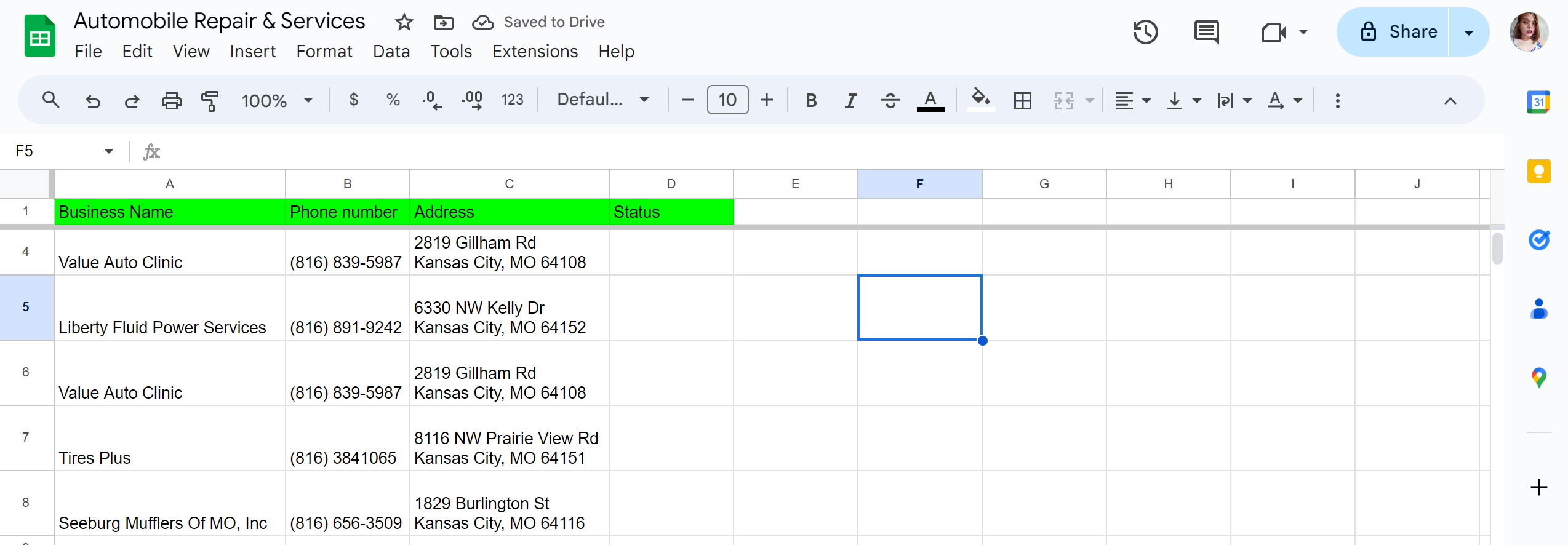The image size is (1568, 545).
Task: Open Contacts in side panel
Action: click(x=1538, y=309)
